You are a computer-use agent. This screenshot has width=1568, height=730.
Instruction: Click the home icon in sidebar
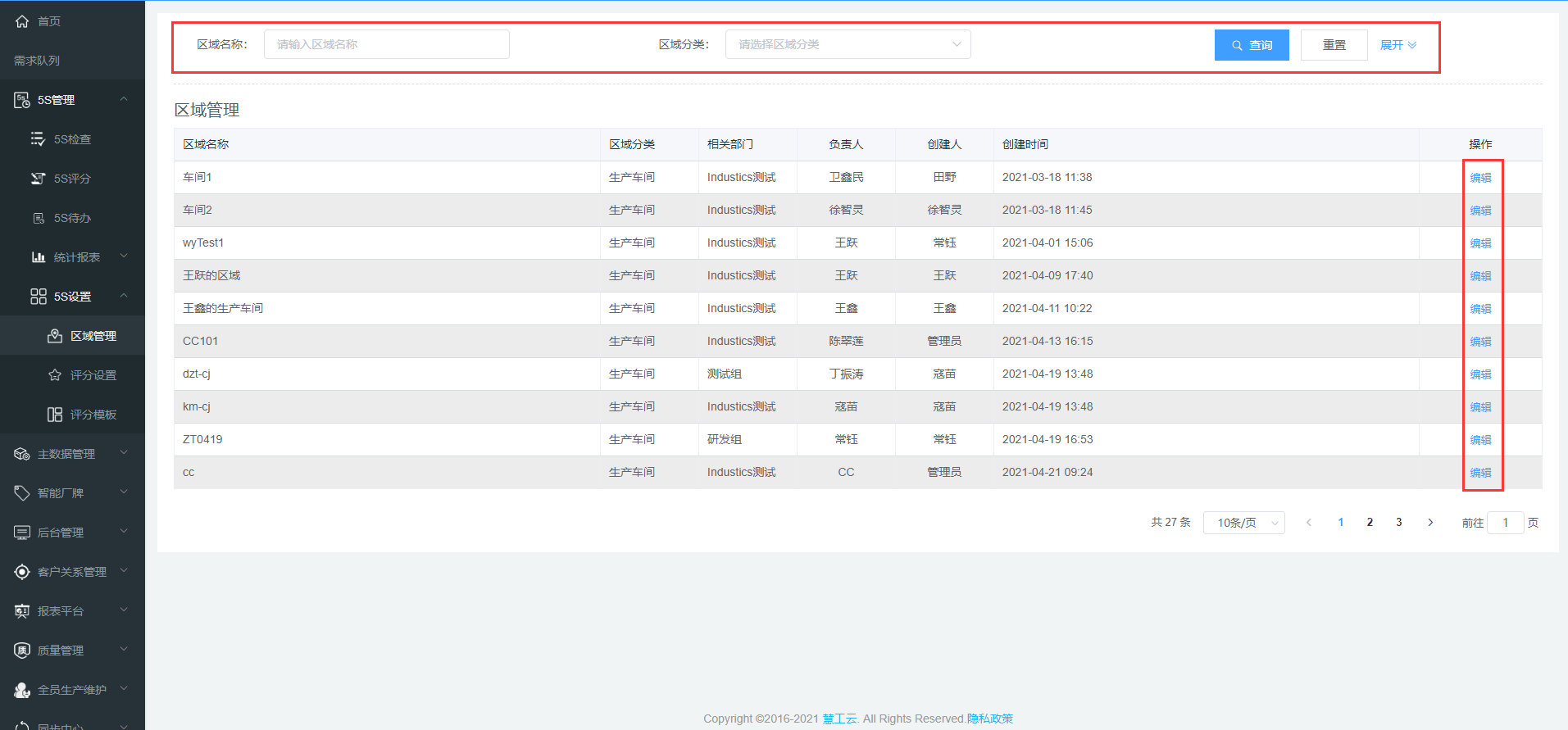pos(22,21)
